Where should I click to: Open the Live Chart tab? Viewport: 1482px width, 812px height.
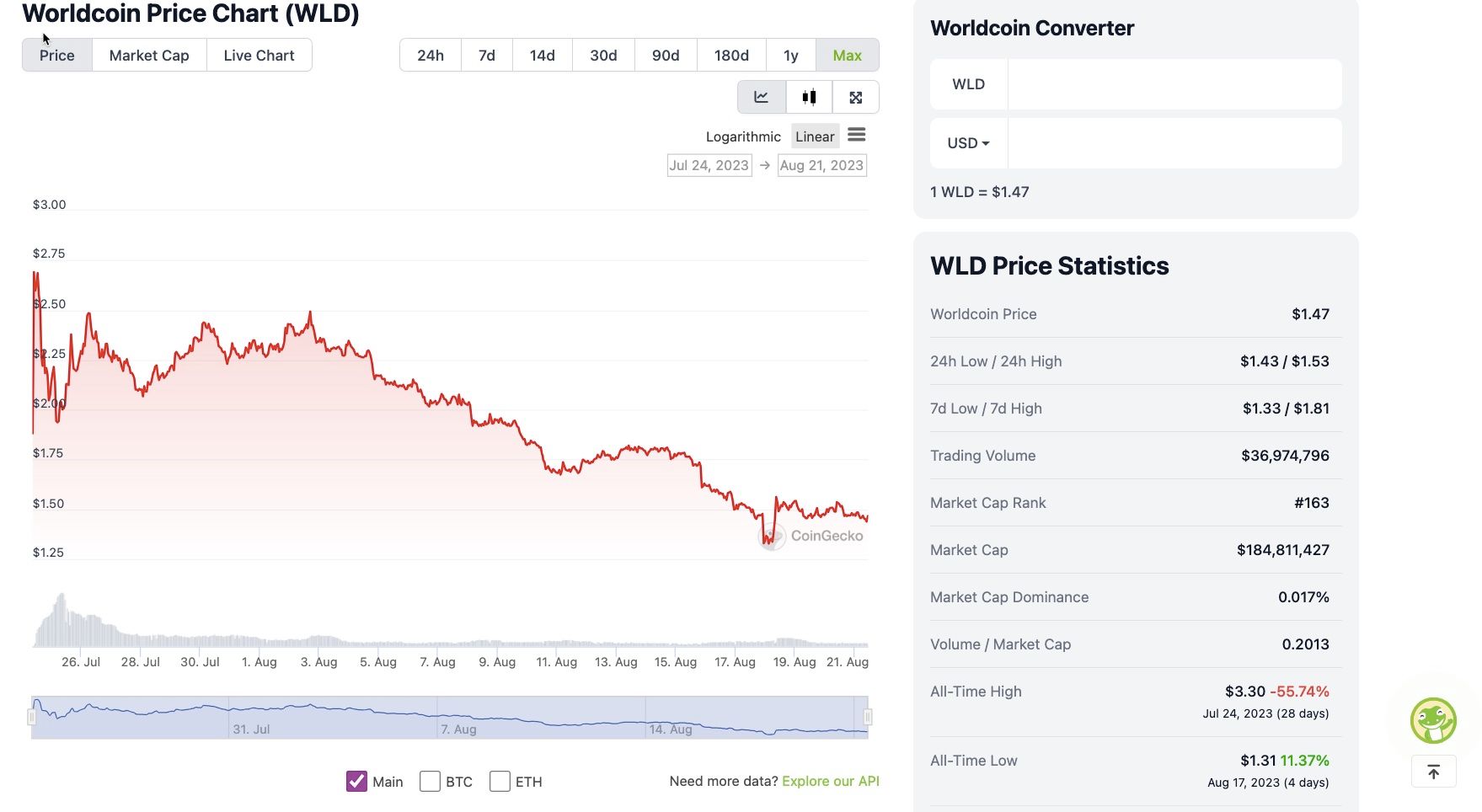pyautogui.click(x=259, y=56)
